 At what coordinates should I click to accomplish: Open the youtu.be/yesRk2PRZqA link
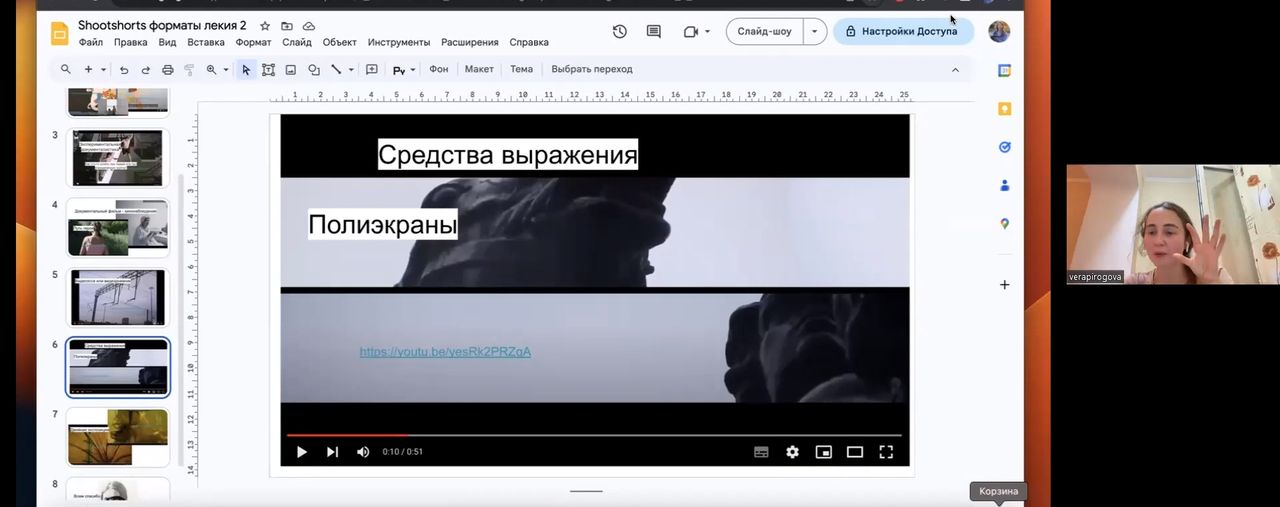[x=445, y=352]
